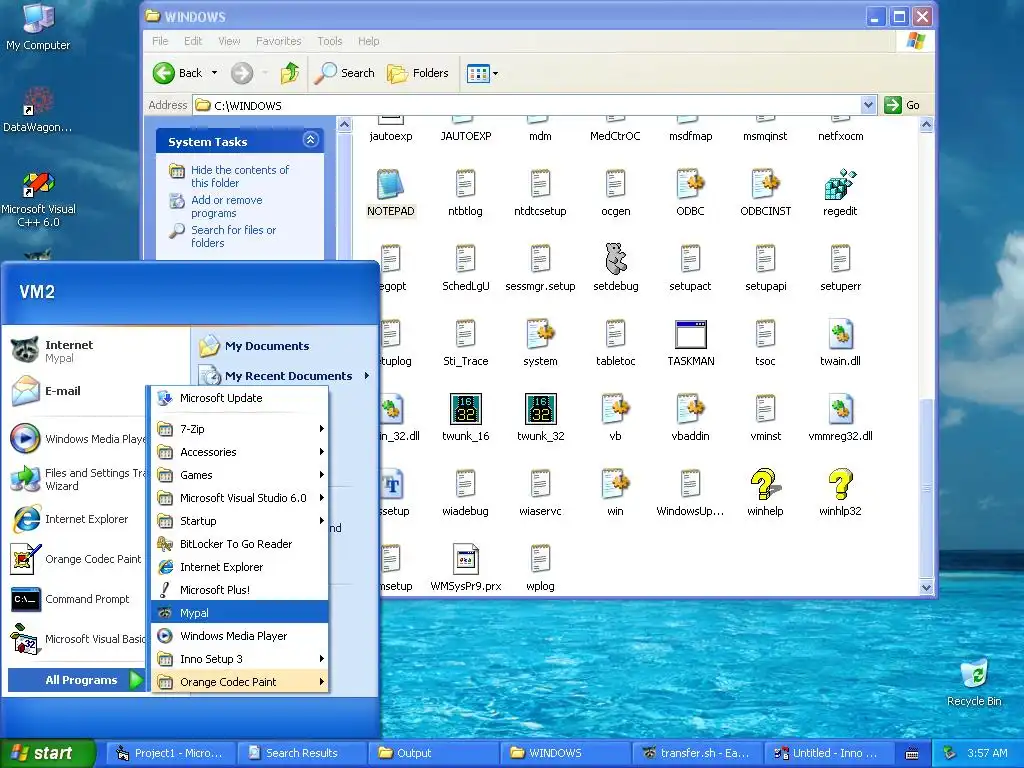
Task: Select the ntbtlog text file
Action: click(x=466, y=185)
